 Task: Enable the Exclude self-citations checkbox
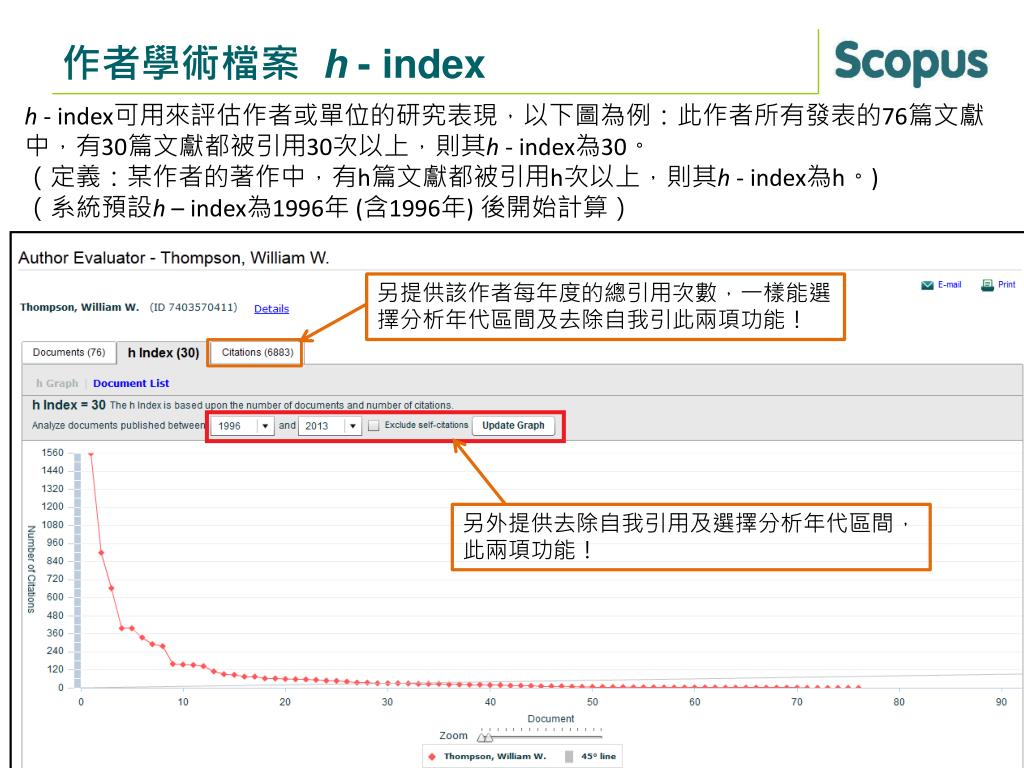(x=374, y=426)
